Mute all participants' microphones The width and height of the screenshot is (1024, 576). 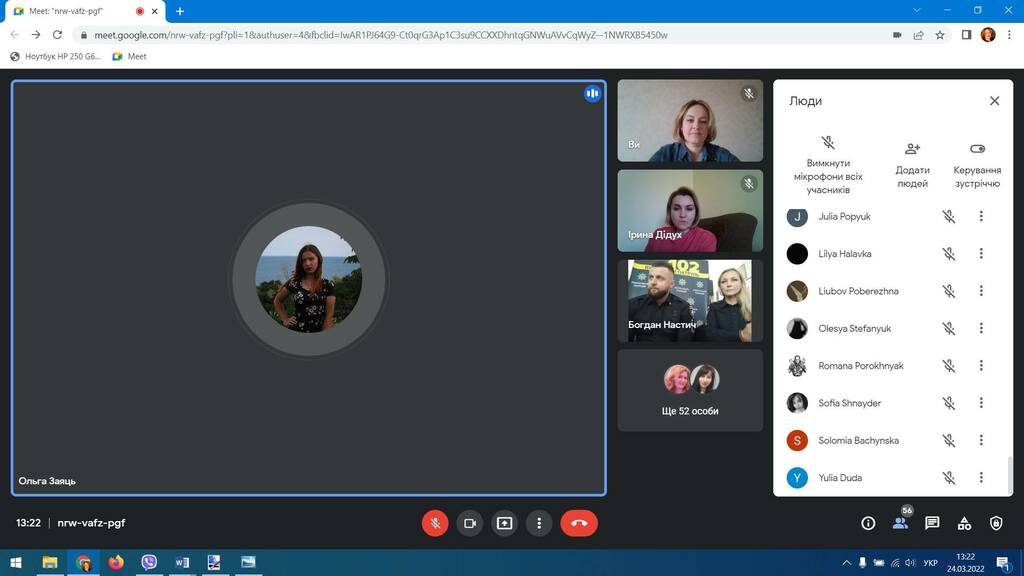[828, 143]
